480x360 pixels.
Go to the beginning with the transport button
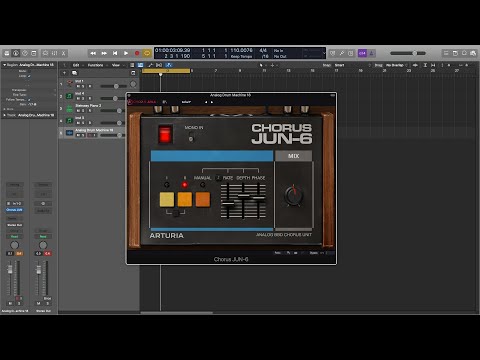(x=115, y=53)
